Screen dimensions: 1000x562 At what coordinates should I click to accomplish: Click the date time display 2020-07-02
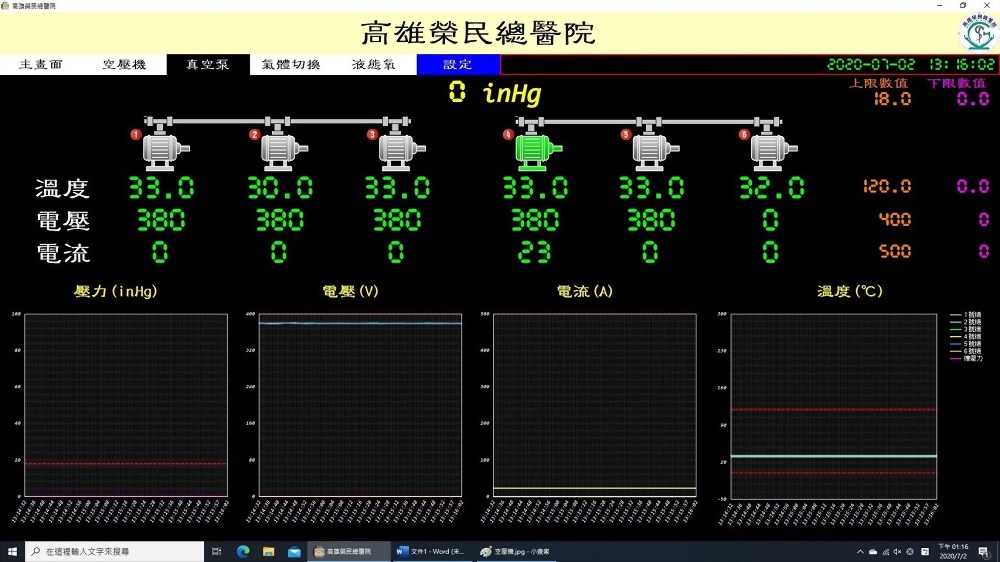click(x=871, y=64)
